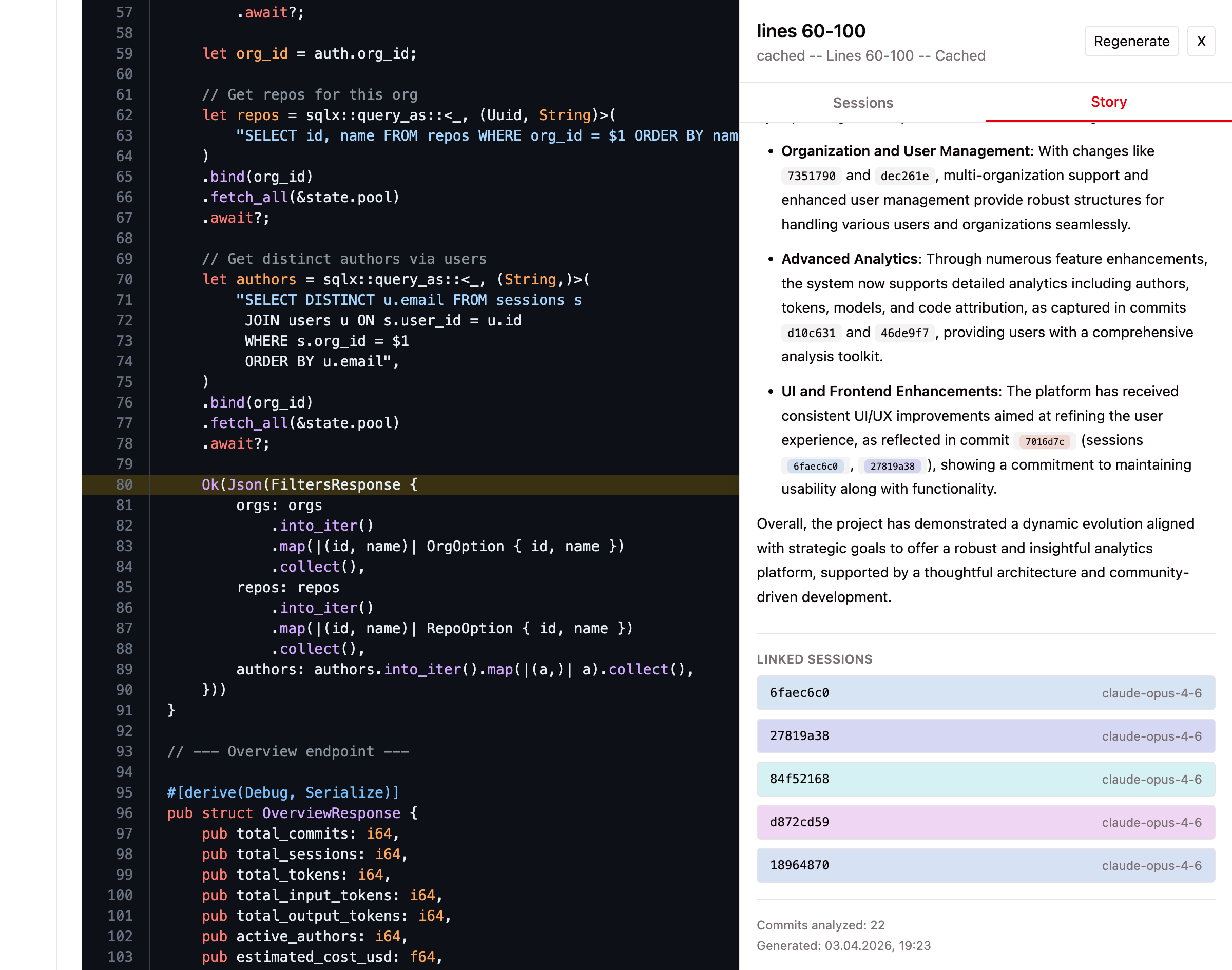Image resolution: width=1232 pixels, height=970 pixels.
Task: Open linked session 84f52168
Action: click(x=985, y=779)
